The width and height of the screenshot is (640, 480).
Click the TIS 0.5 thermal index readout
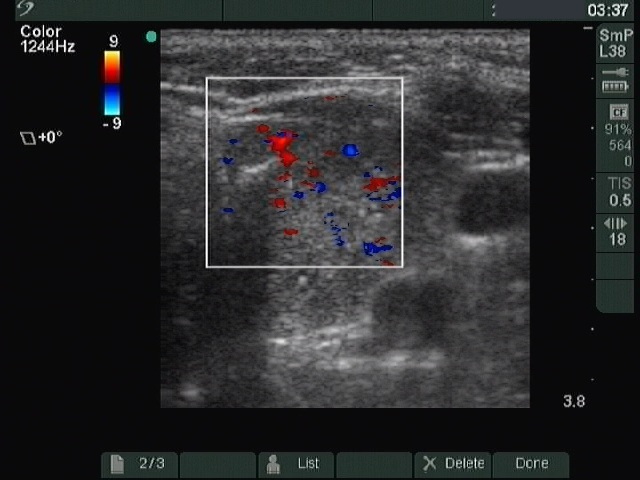click(619, 193)
